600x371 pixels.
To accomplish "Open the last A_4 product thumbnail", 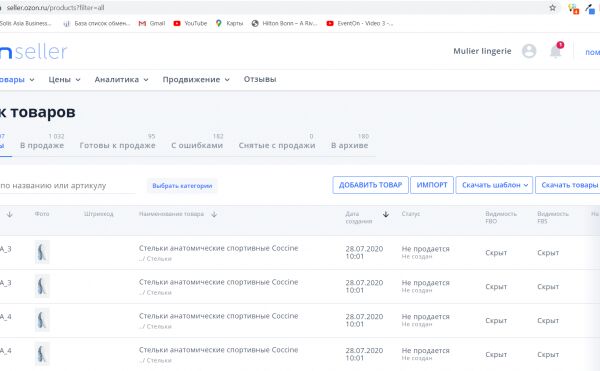I will 42,354.
